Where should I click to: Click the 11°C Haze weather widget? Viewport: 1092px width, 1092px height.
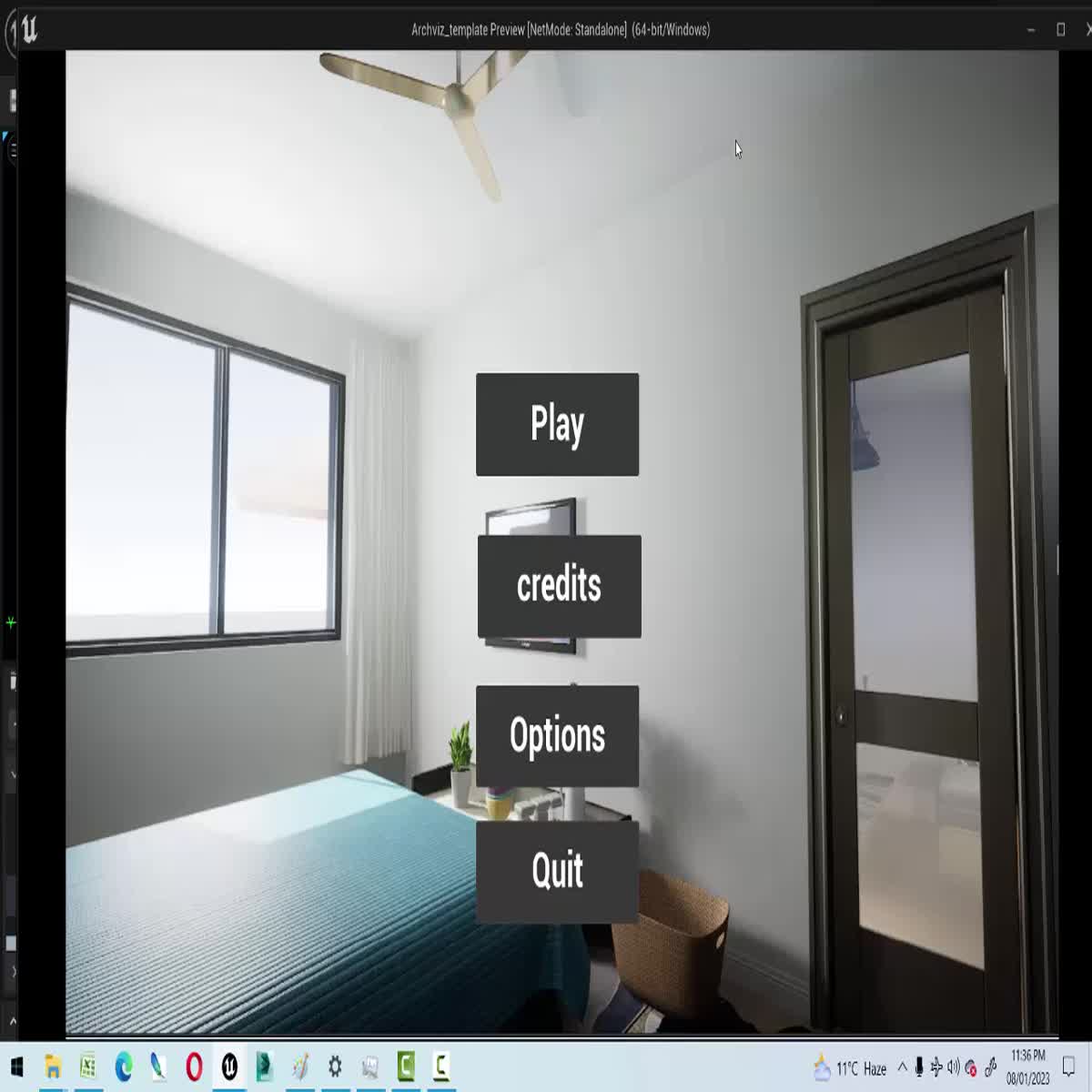[x=846, y=1067]
